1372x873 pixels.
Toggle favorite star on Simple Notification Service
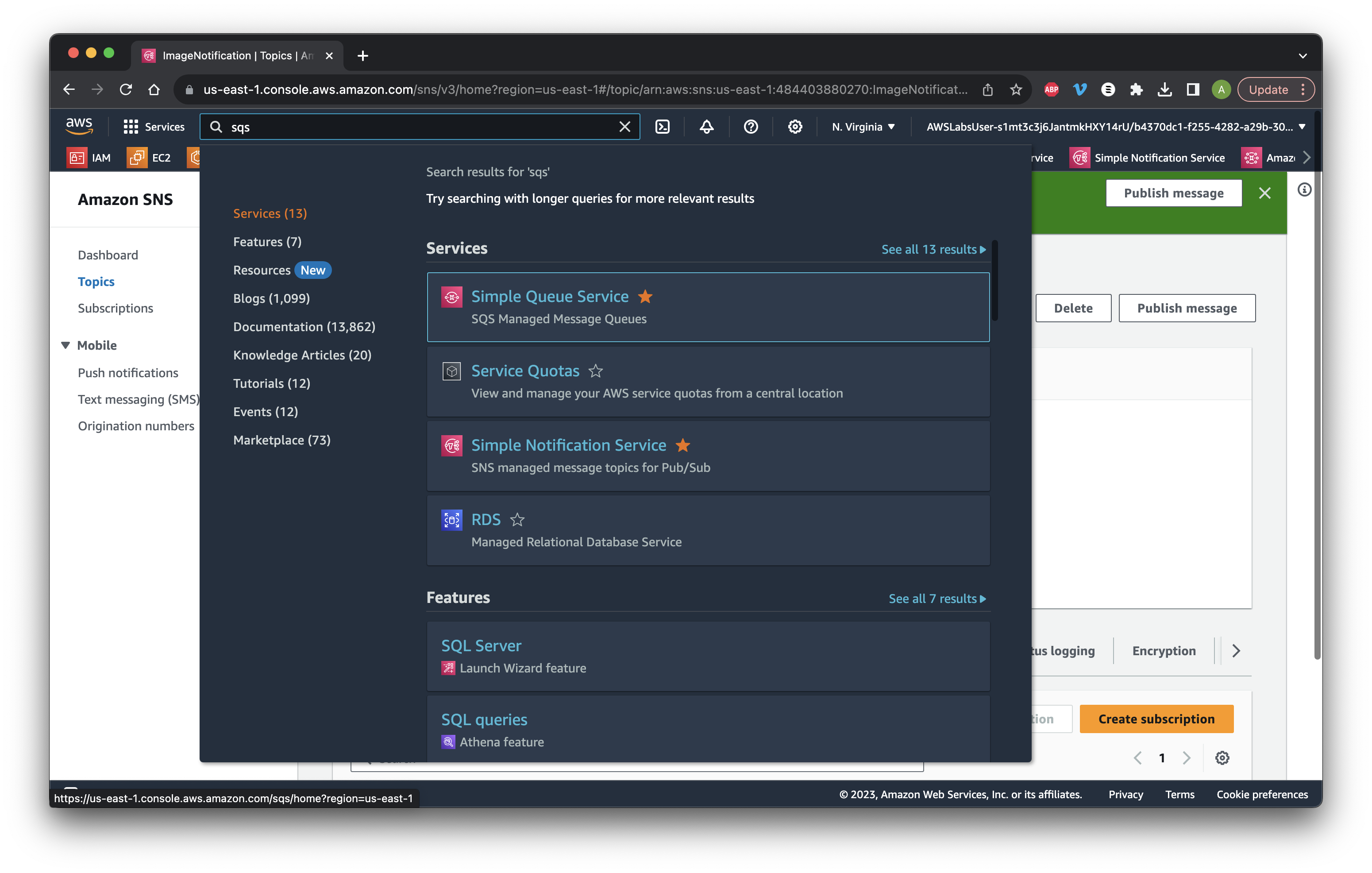pos(682,445)
